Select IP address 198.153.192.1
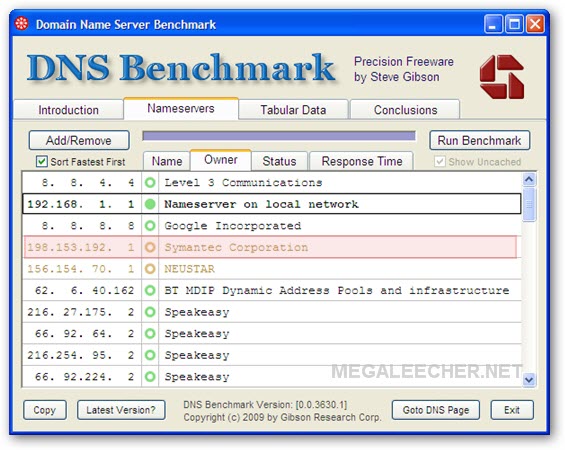Viewport: 565px width, 450px height. [x=81, y=247]
